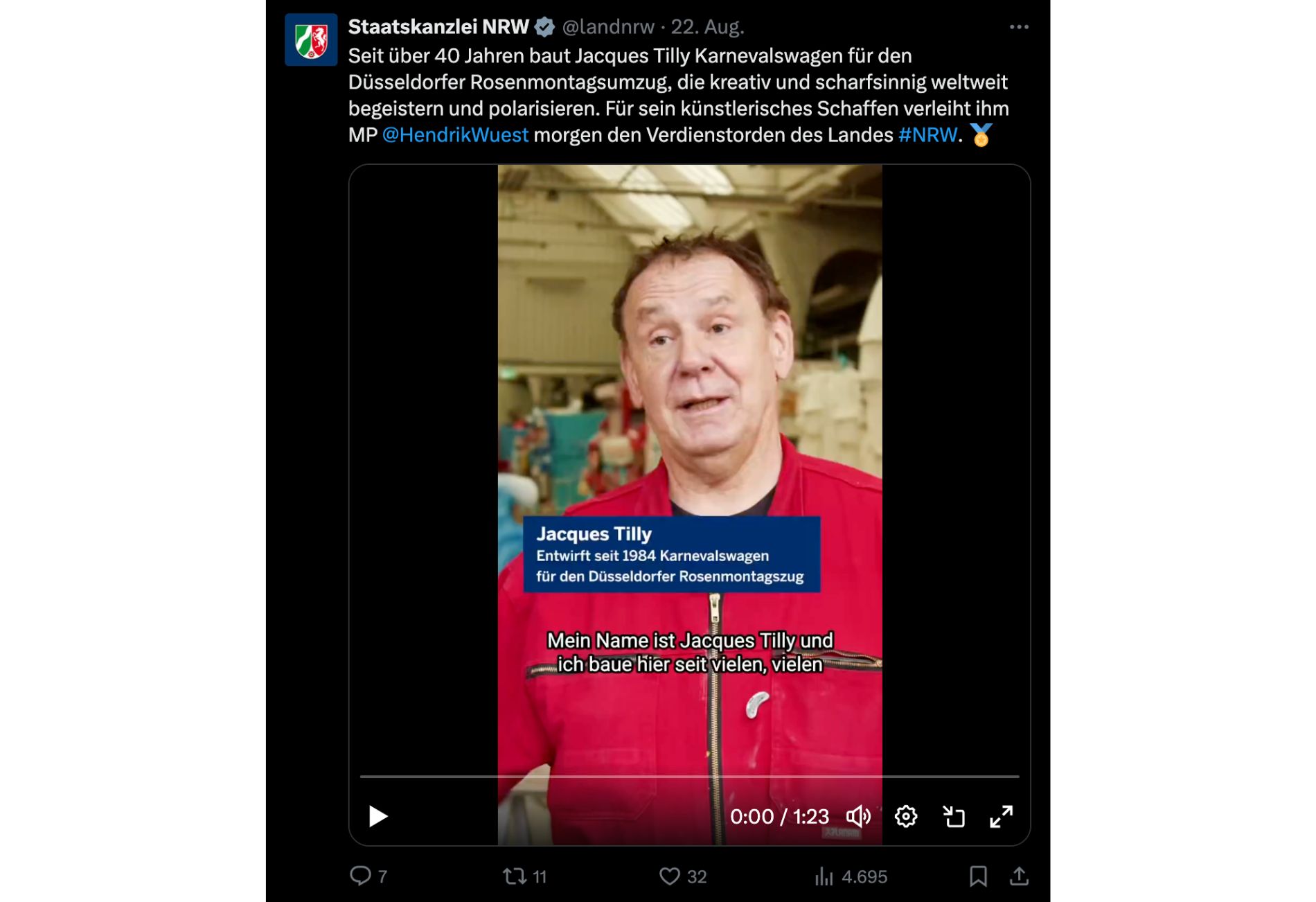Open the three-dot more options menu
Screen dimensions: 1316x902
(x=1019, y=27)
